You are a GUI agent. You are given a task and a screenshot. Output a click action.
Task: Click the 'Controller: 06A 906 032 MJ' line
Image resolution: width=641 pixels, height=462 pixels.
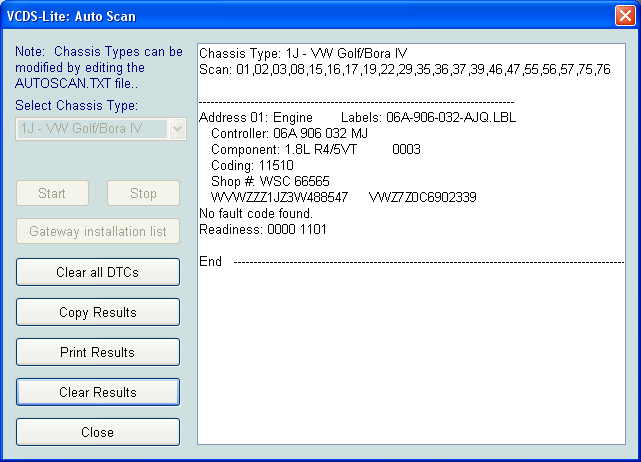(289, 133)
